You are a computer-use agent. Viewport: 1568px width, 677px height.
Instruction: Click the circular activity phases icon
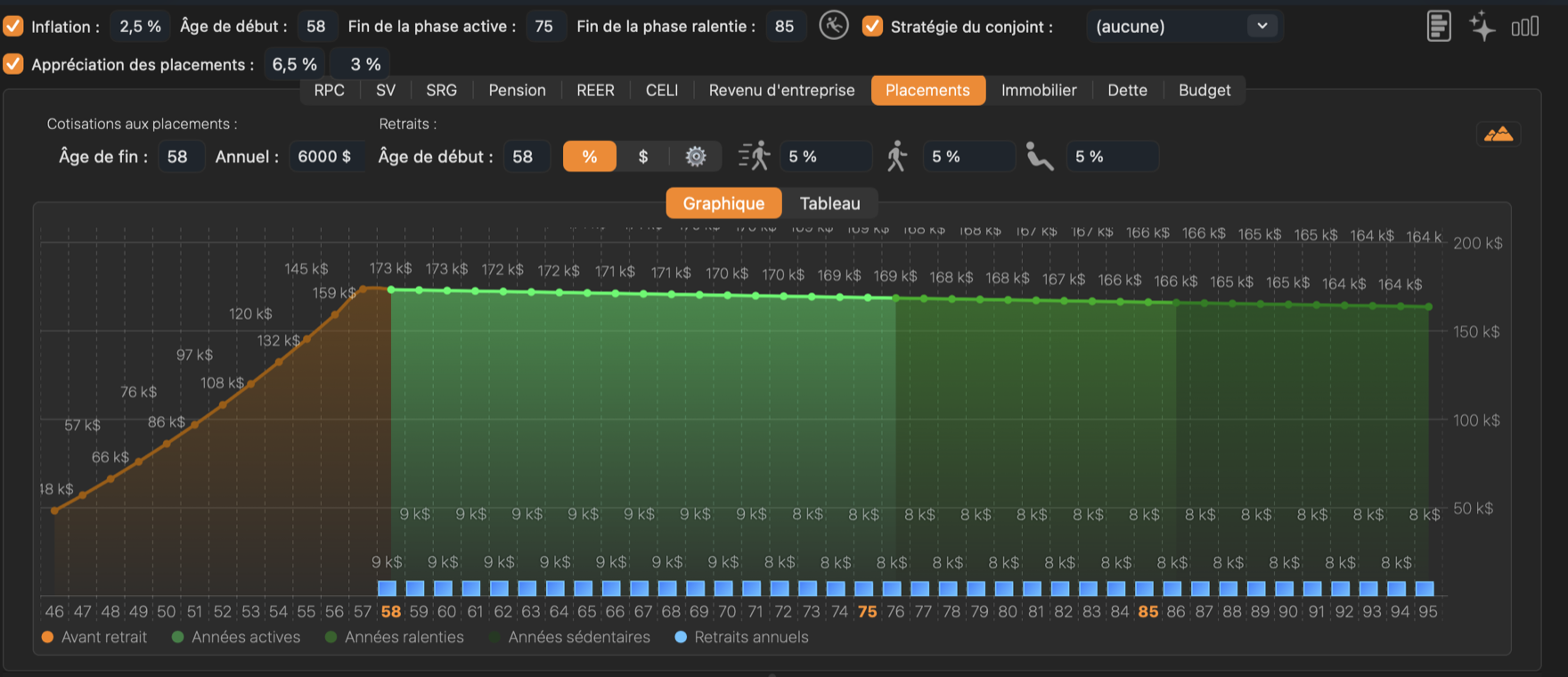834,25
